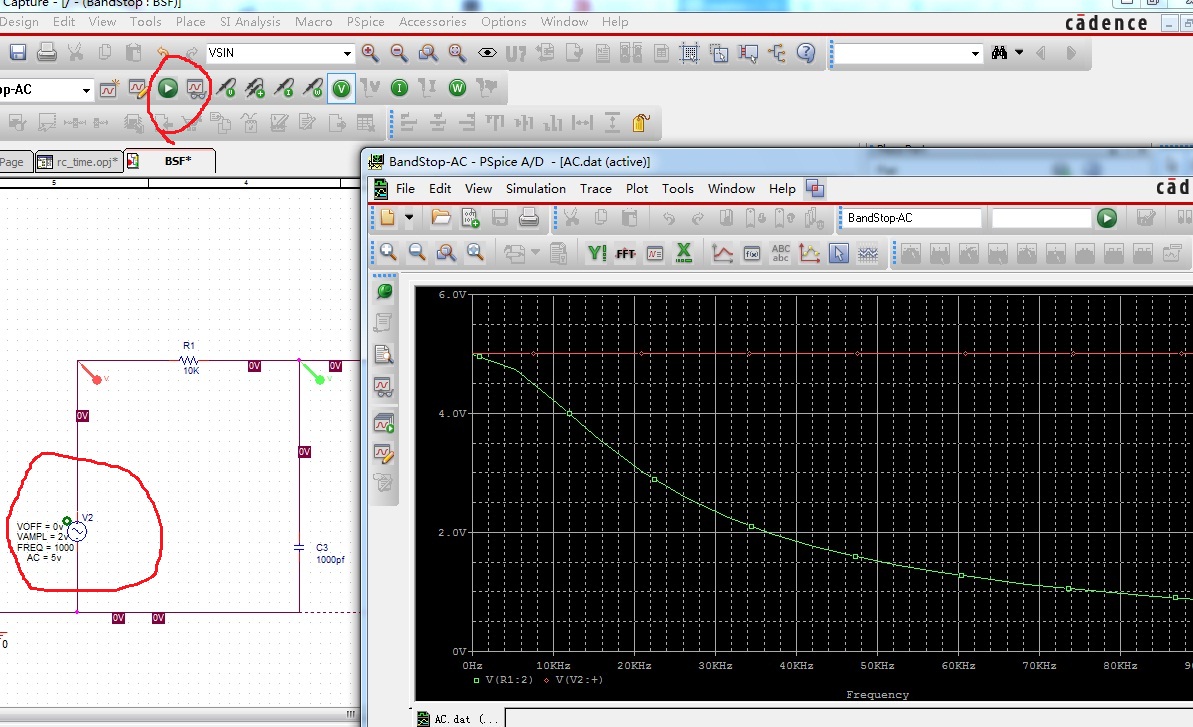Open PSpice File menu
The image size is (1193, 727).
point(405,189)
